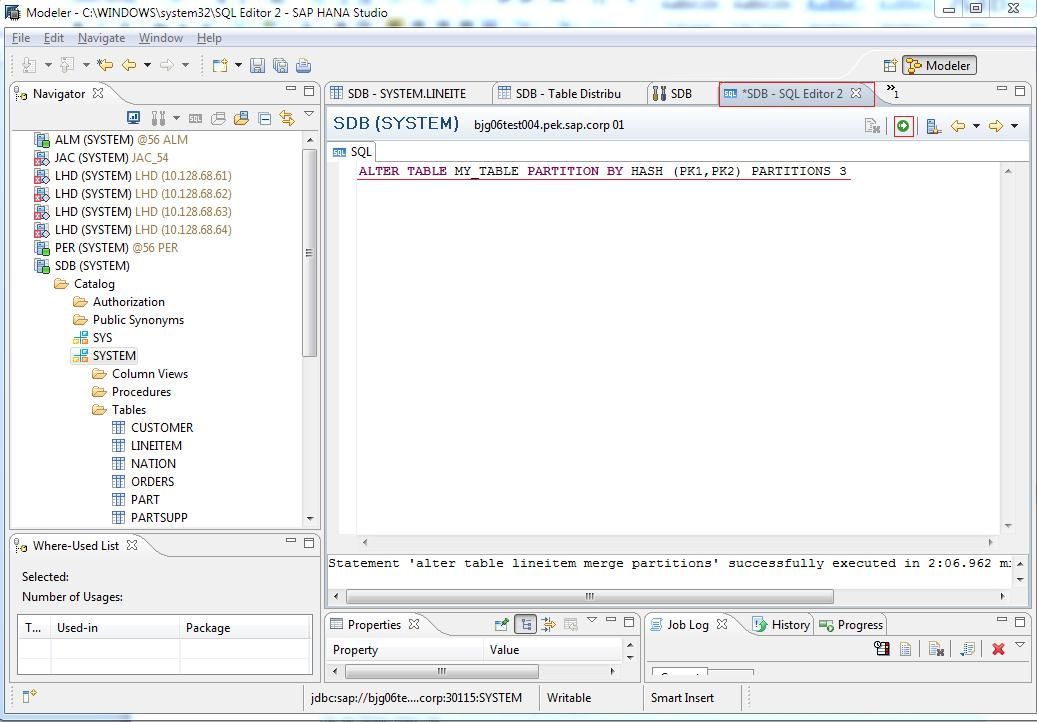Open the Help menu
Screen dimensions: 1037x722
click(209, 38)
